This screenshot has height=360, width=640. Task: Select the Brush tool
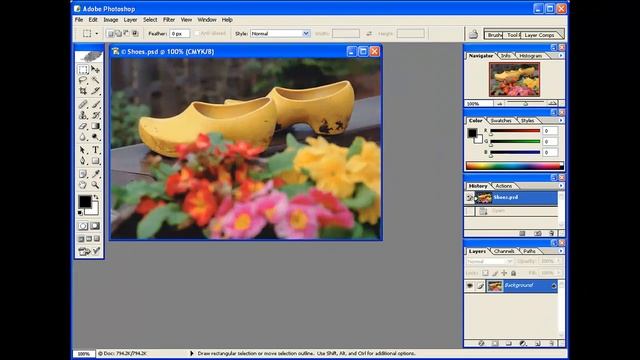tap(95, 104)
